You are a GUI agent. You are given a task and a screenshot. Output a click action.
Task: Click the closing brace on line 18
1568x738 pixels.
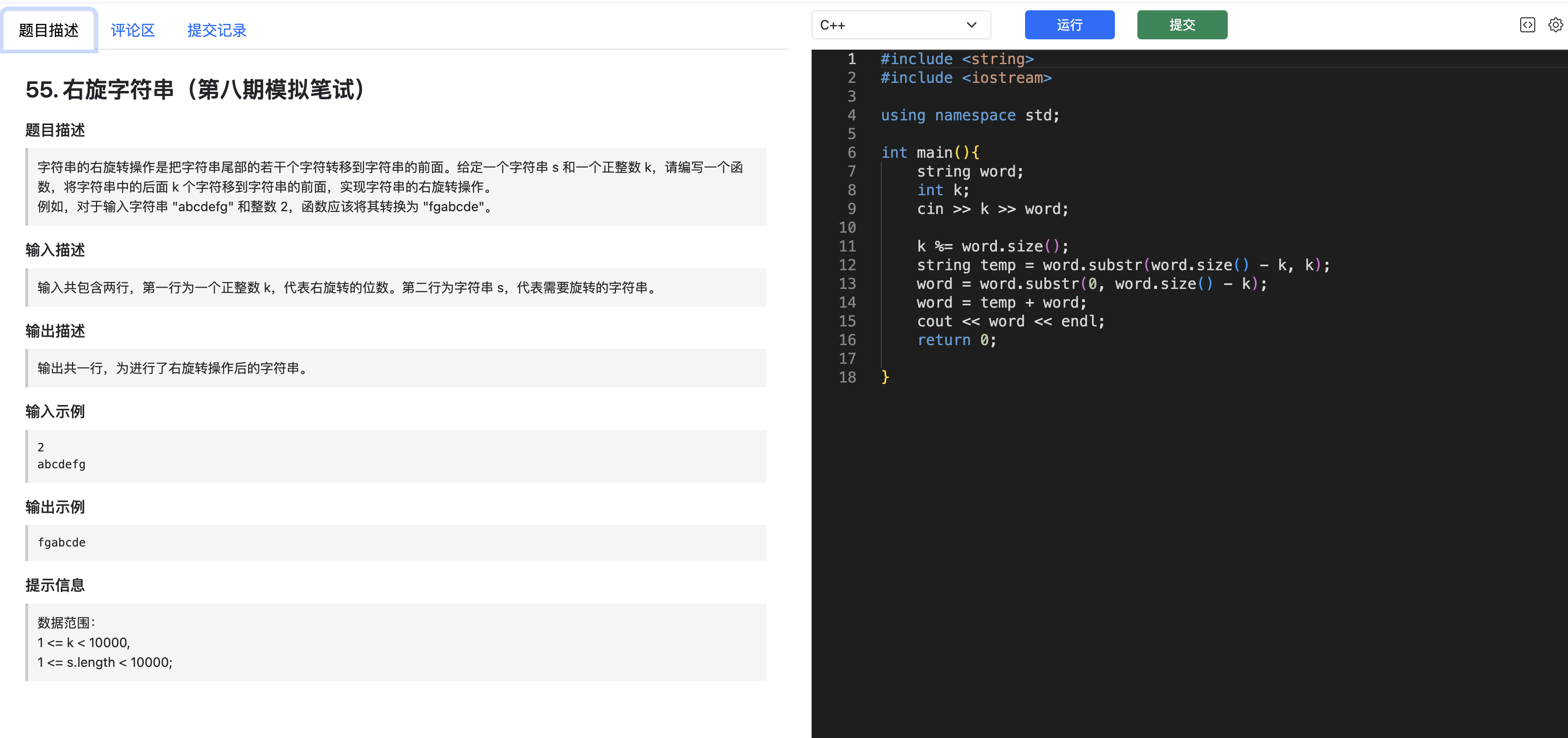[x=885, y=377]
